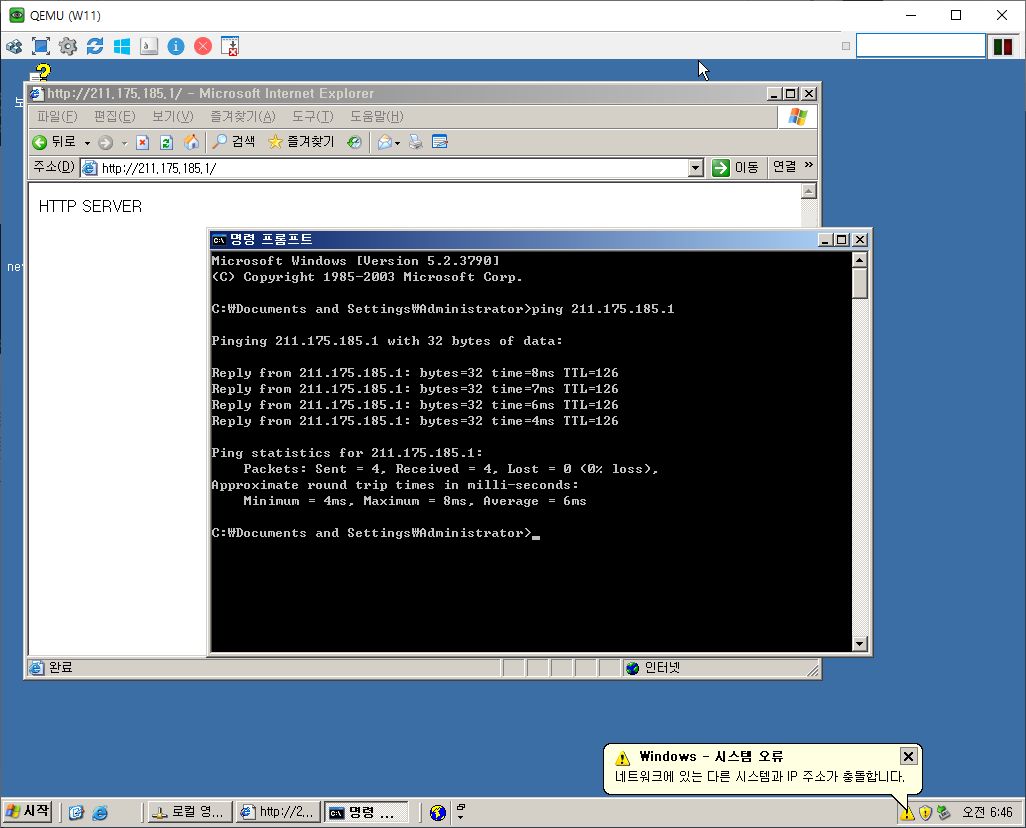Viewport: 1026px width, 828px height.
Task: Click the command prompt scrollbar down arrow
Action: tap(860, 643)
